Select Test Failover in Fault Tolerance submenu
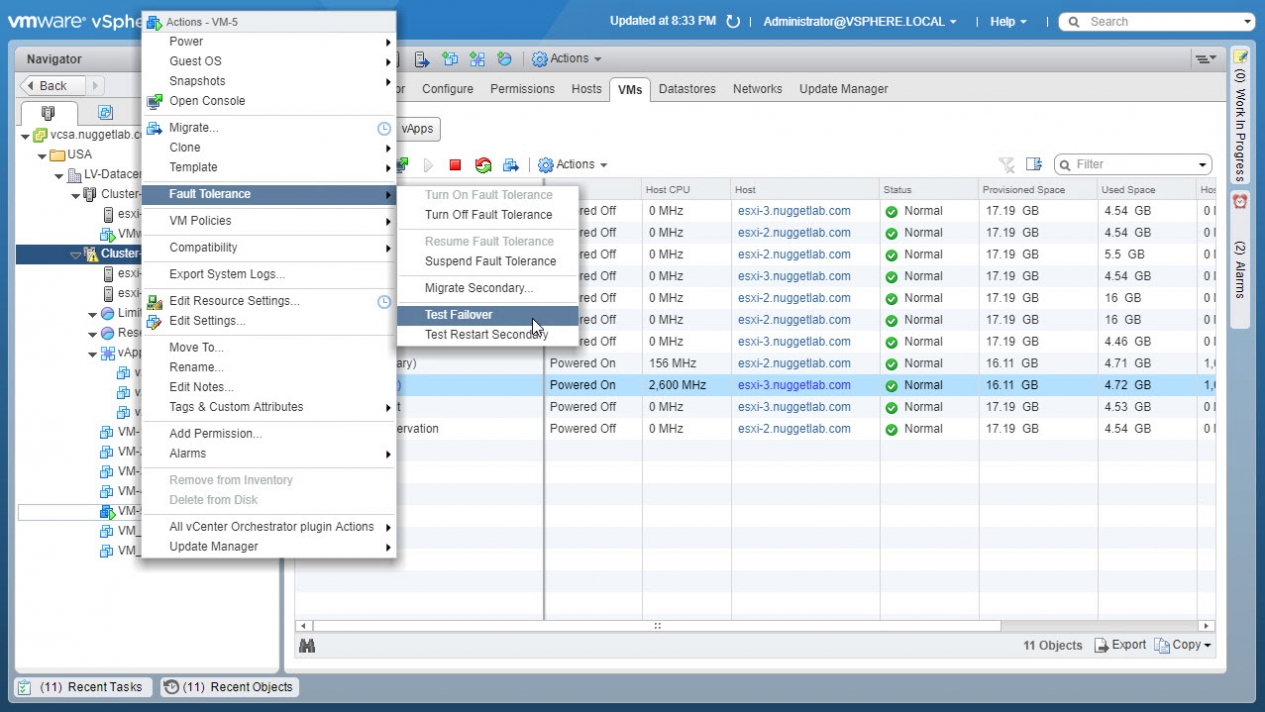 (x=458, y=315)
